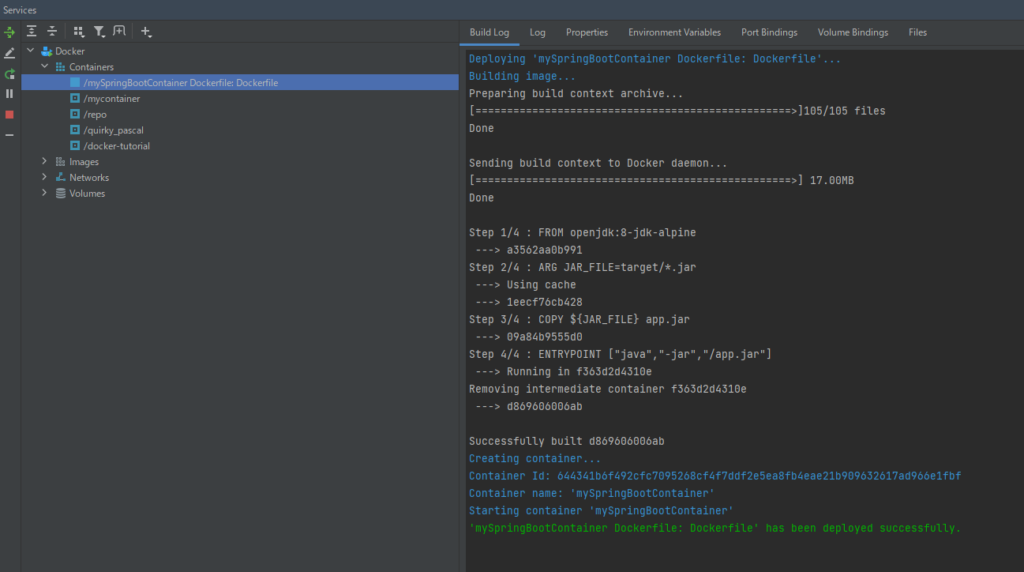Click the Redeploy icon in left toolbar
The height and width of the screenshot is (572, 1024).
[9, 74]
